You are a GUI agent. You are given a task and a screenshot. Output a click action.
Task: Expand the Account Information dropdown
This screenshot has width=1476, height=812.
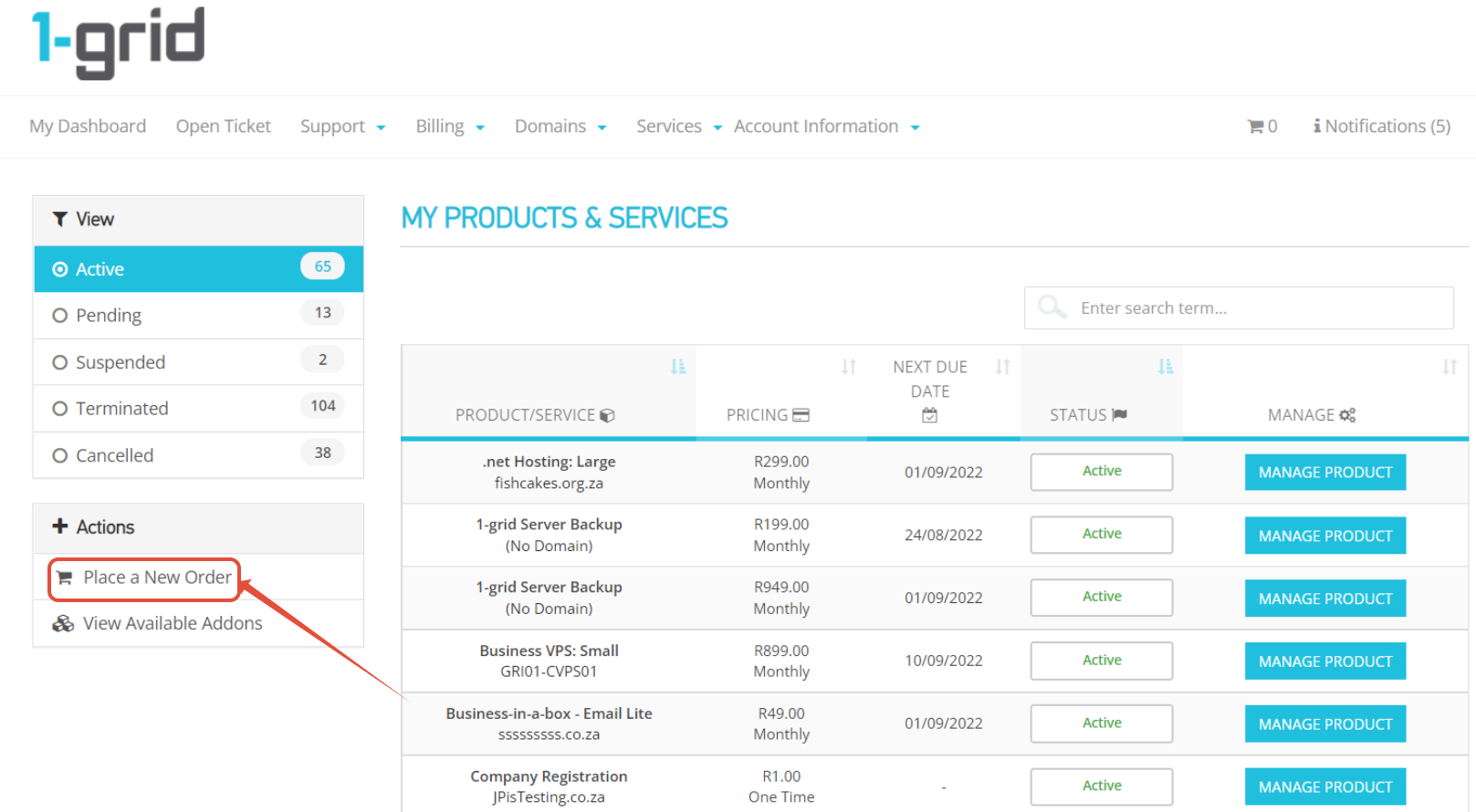point(827,127)
